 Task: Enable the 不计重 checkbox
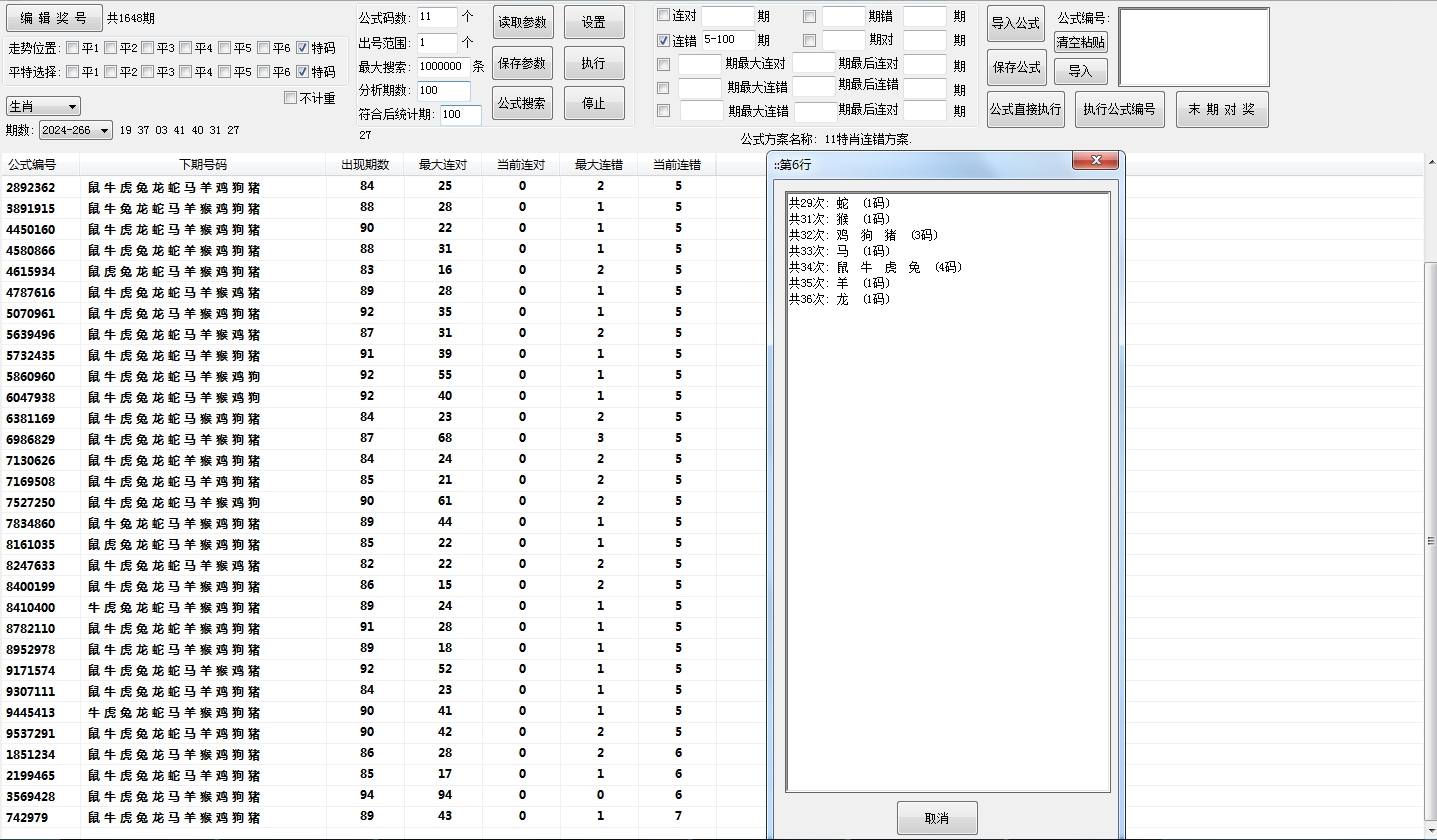tap(291, 98)
